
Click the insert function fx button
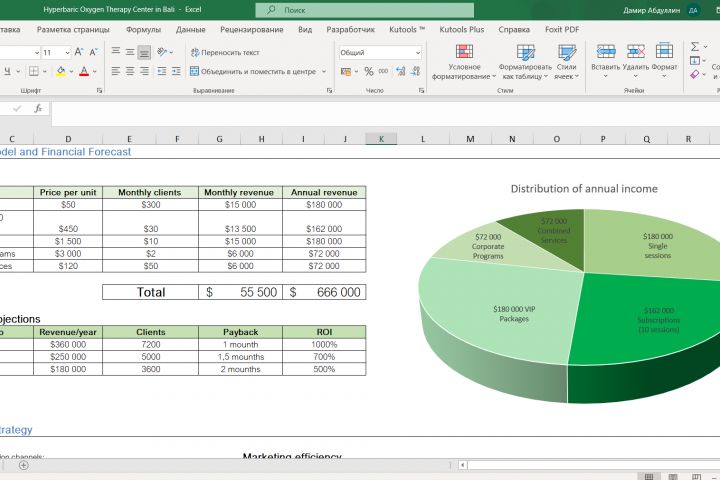38,108
